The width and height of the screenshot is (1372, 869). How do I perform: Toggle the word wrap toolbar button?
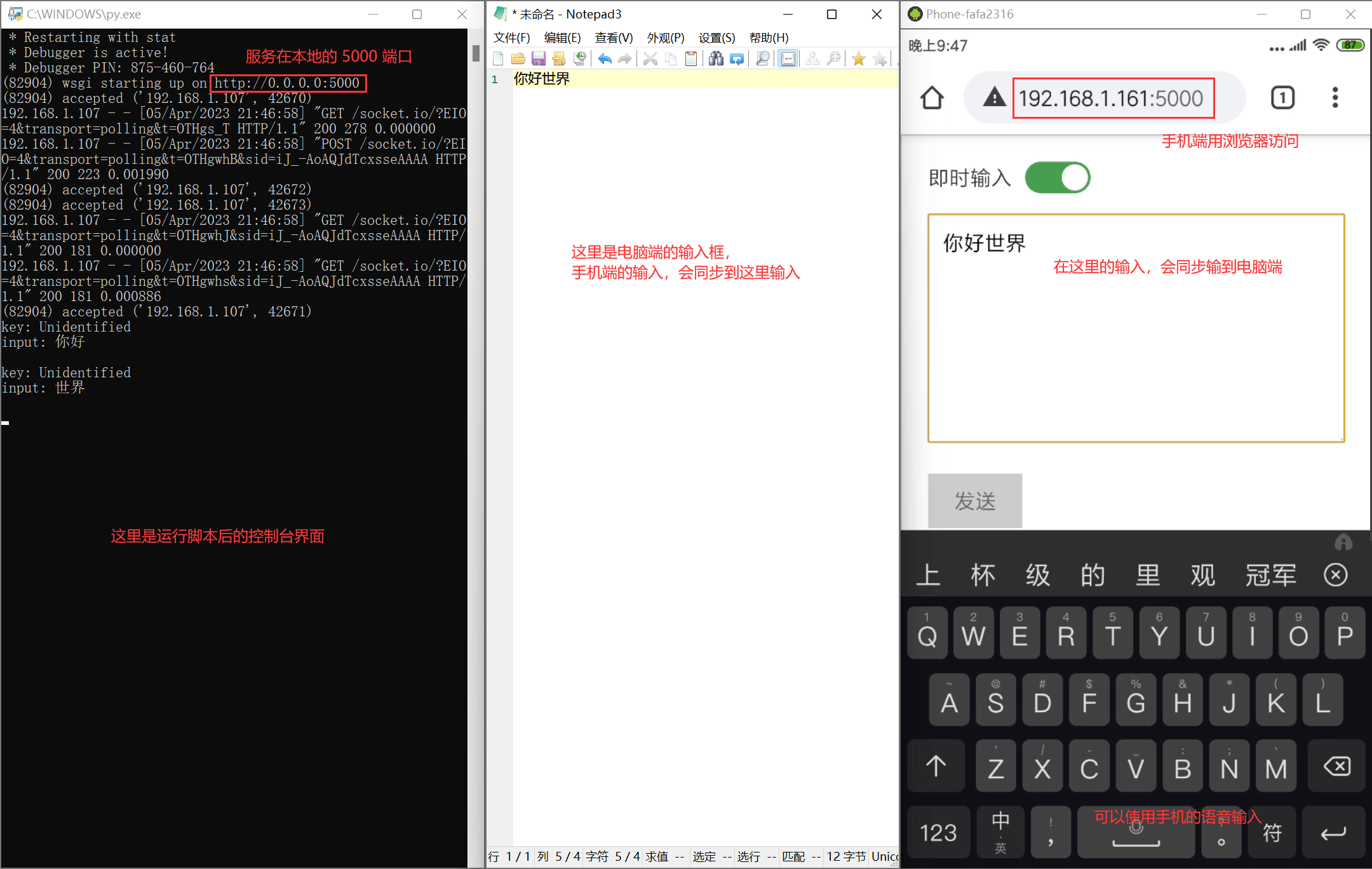[788, 59]
